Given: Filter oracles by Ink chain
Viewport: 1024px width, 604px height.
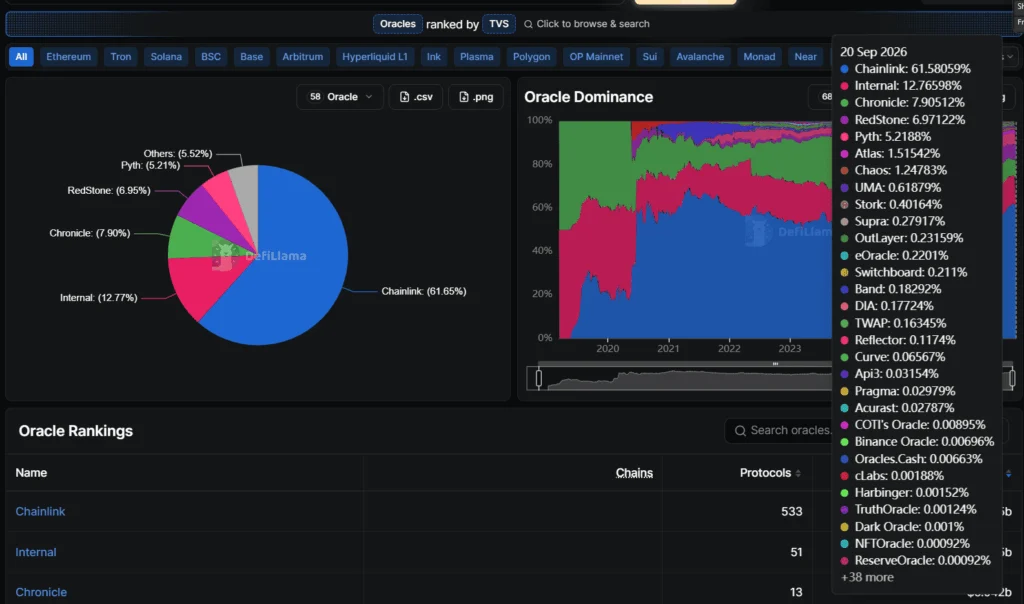Looking at the screenshot, I should (434, 57).
